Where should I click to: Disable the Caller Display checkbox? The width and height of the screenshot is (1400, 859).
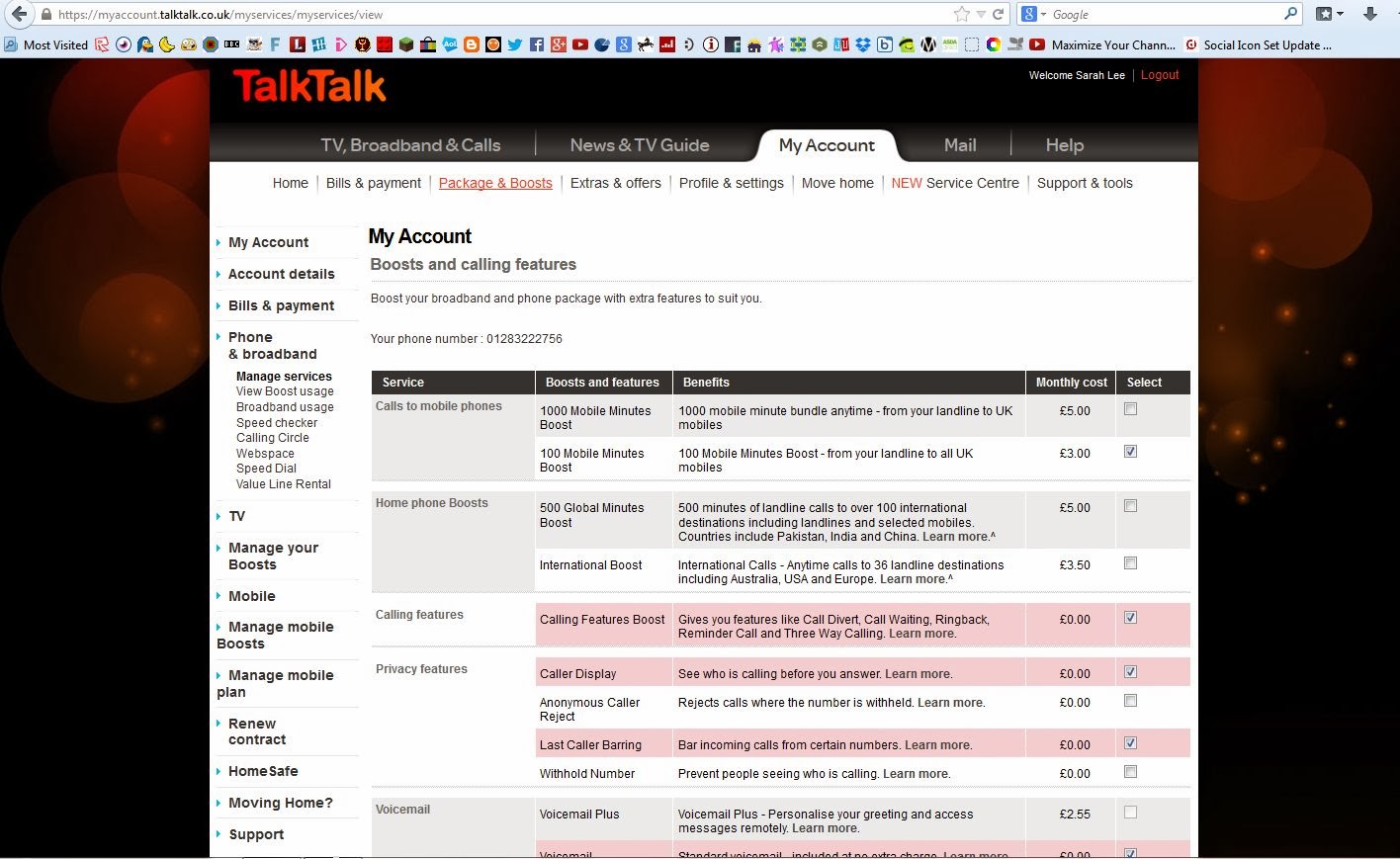coord(1130,672)
